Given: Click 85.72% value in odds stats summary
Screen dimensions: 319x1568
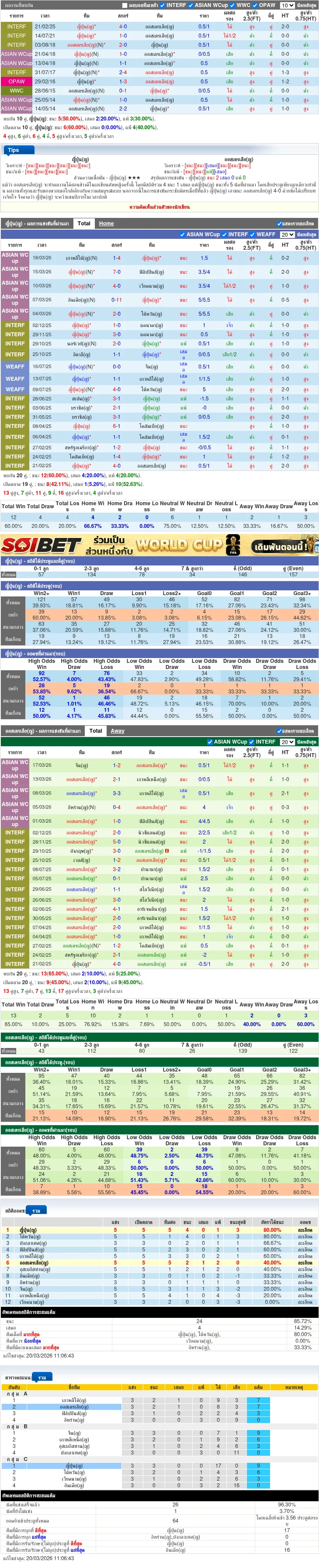Looking at the screenshot, I should (x=302, y=1321).
